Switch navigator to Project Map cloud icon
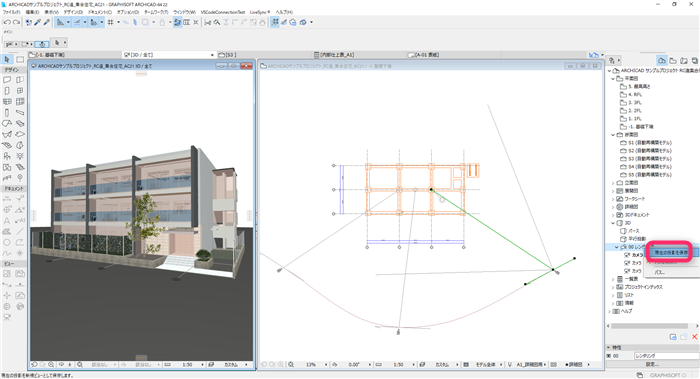Screen dimensions: 700x379 [x=662, y=60]
